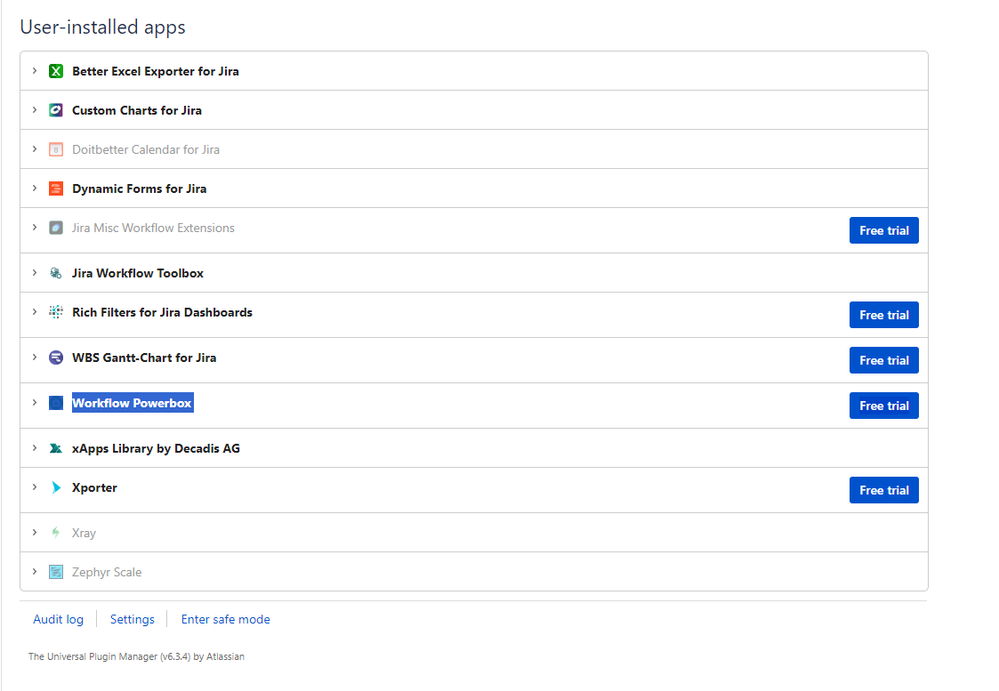Select the Xporter app title

(x=94, y=488)
